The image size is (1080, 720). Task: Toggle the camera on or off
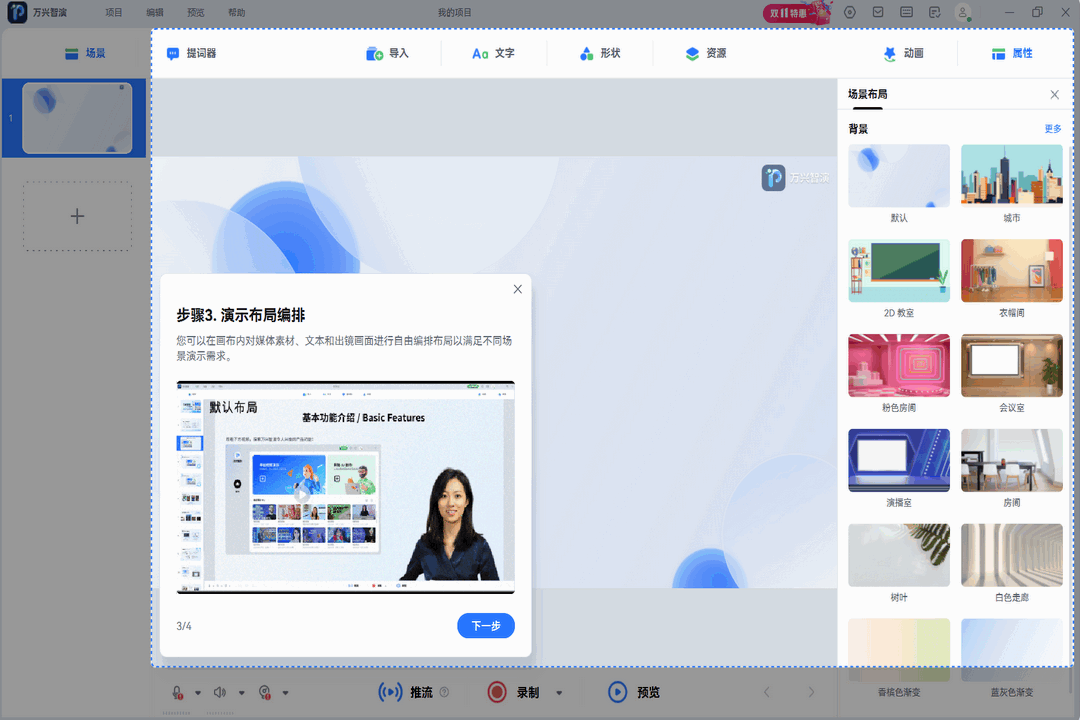point(262,691)
